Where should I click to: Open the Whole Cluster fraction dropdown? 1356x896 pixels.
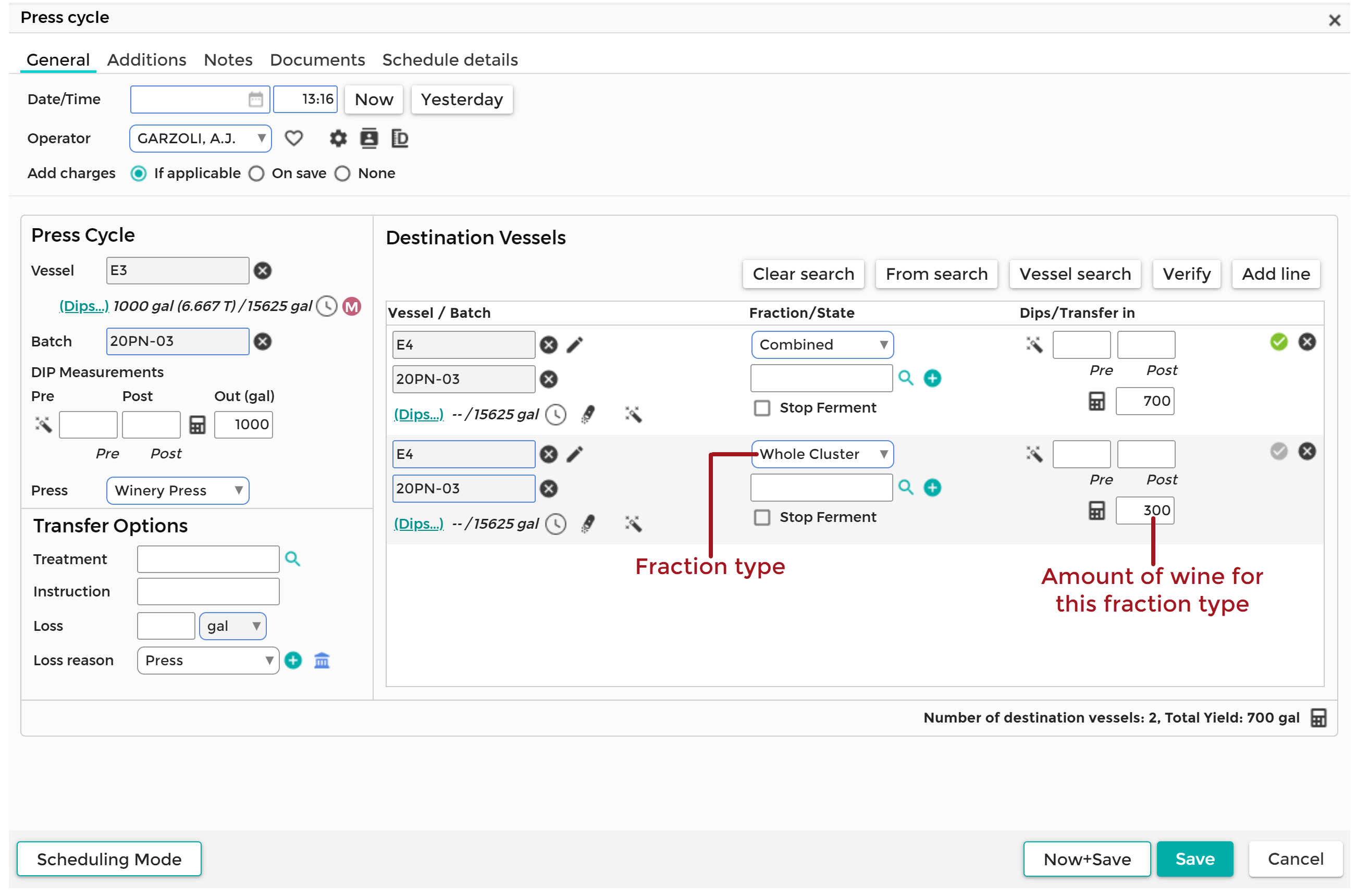[x=823, y=455]
